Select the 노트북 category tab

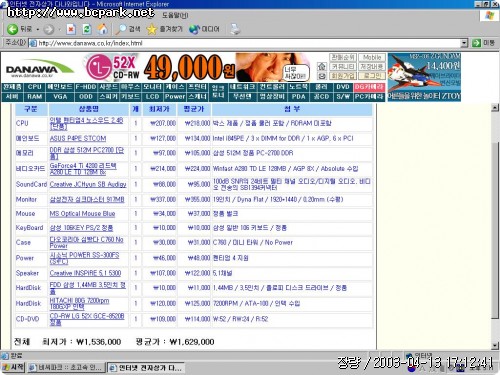[298, 87]
